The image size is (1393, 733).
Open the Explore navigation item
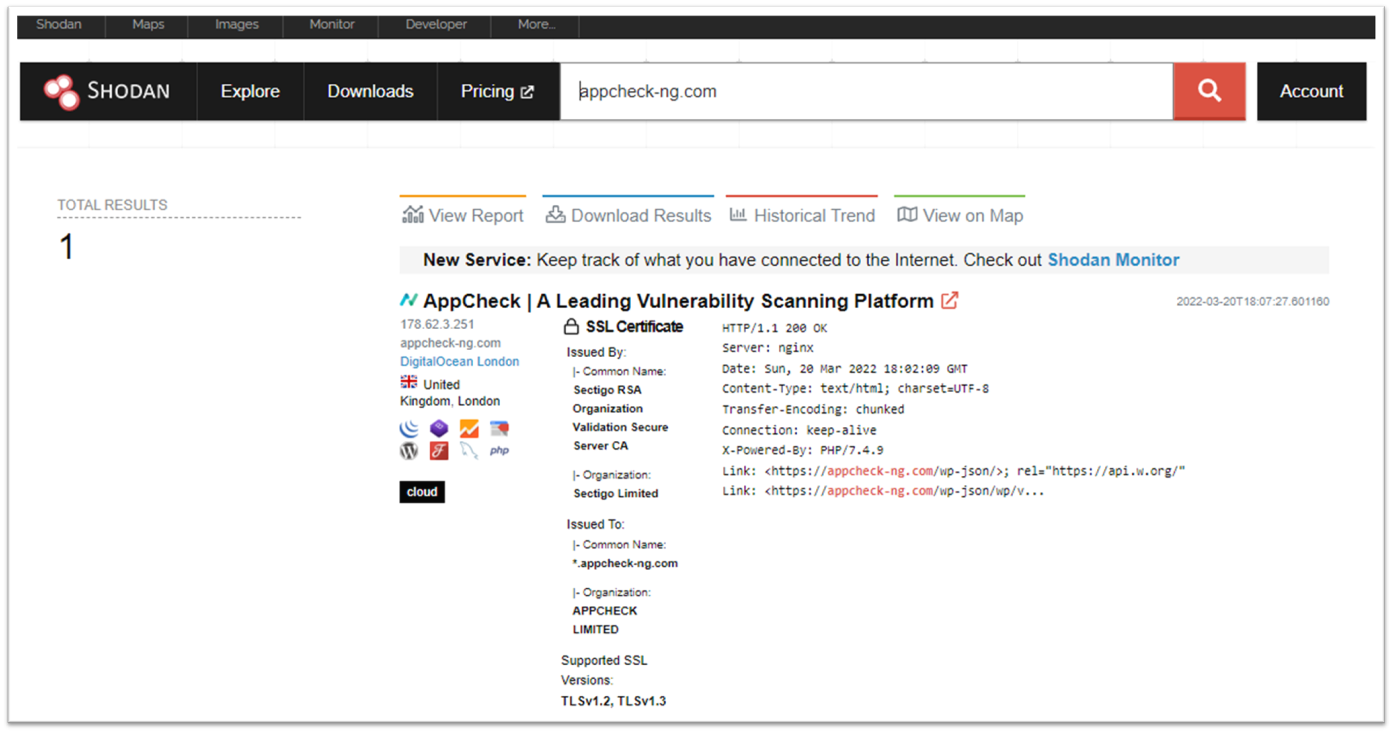pyautogui.click(x=250, y=91)
